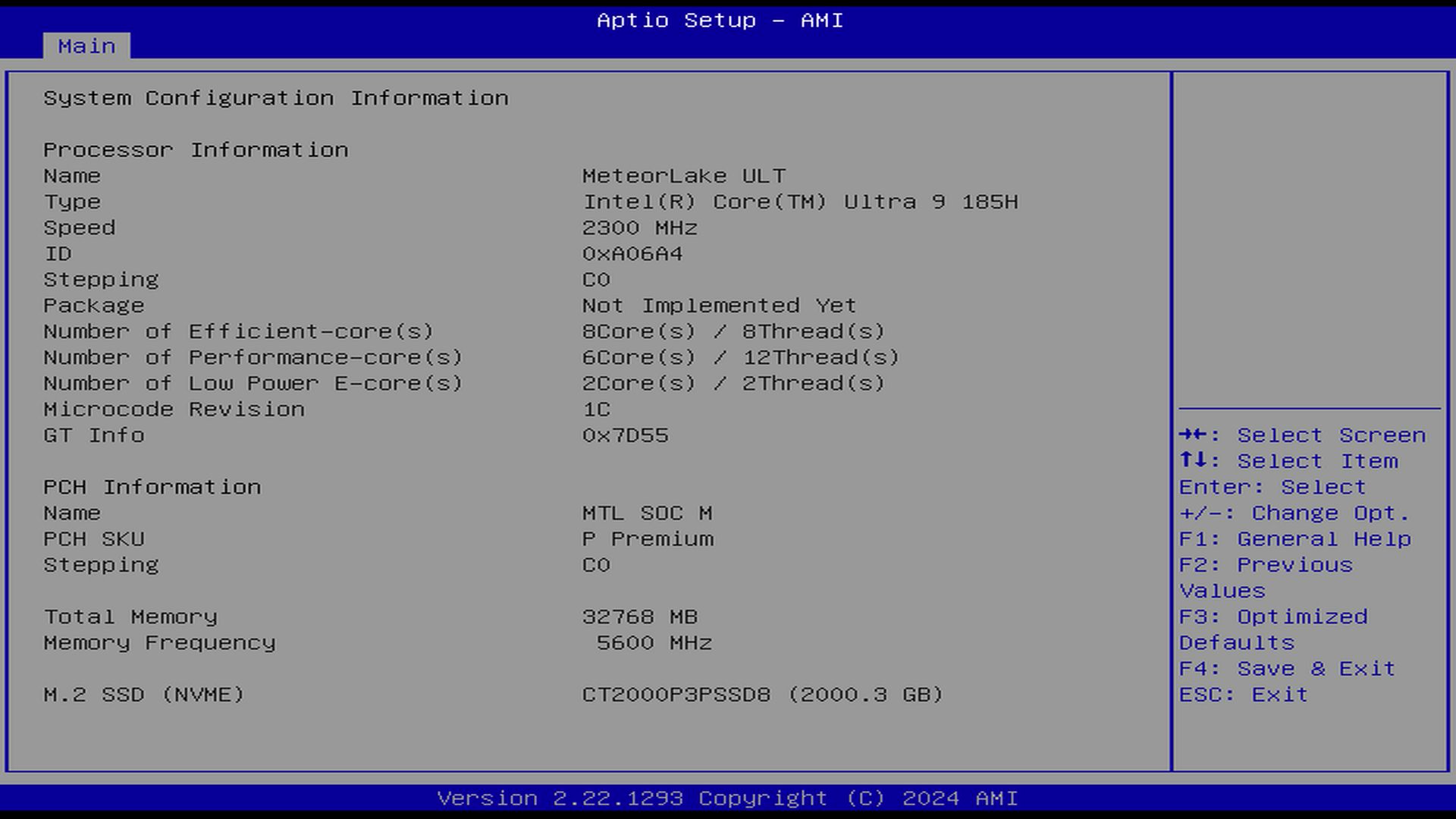Select the CT2000P3PSSD8 (2000.3 GB) drive value
Screen dimensions: 1456x819
tap(763, 695)
